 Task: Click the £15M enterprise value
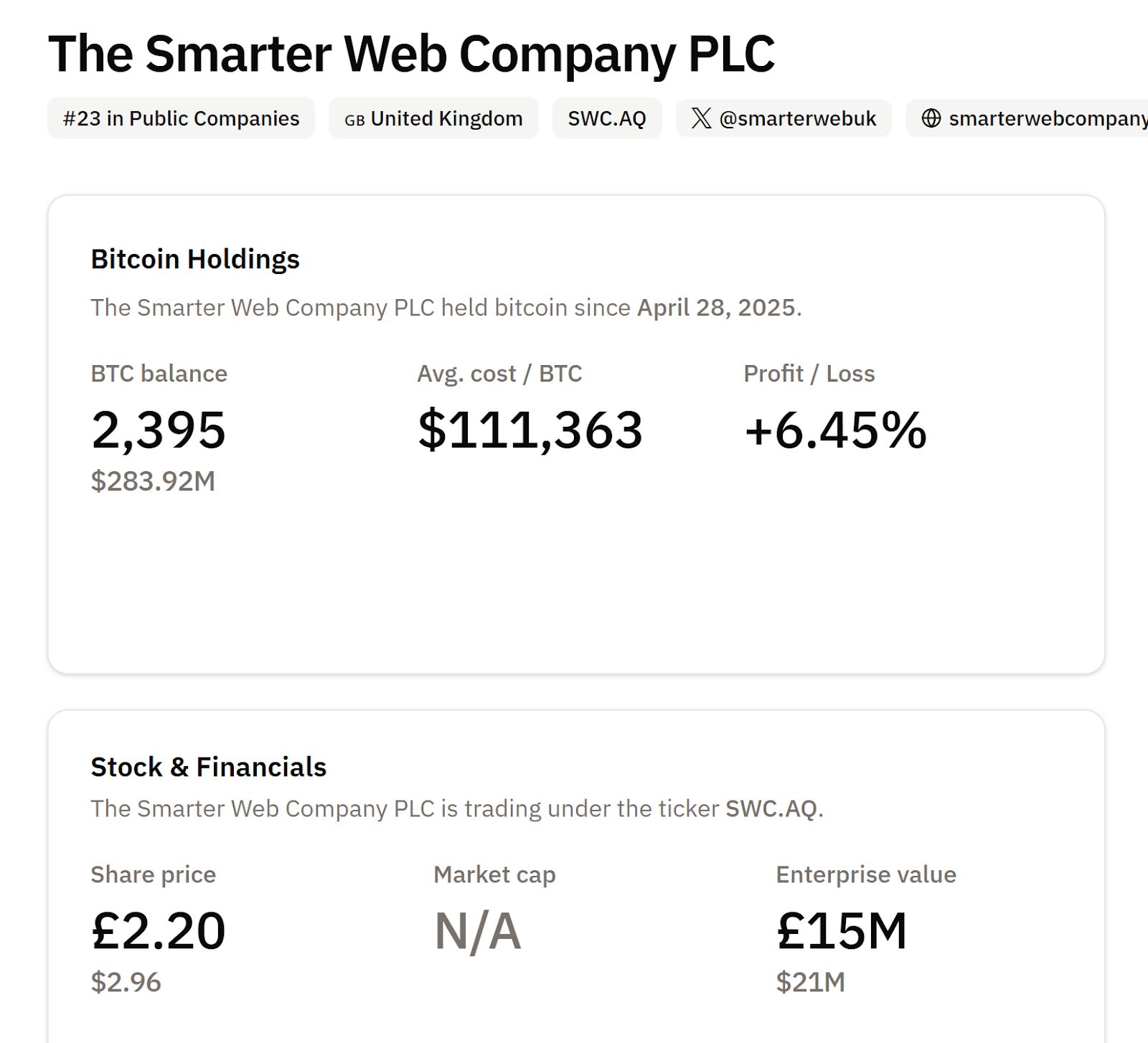point(842,931)
